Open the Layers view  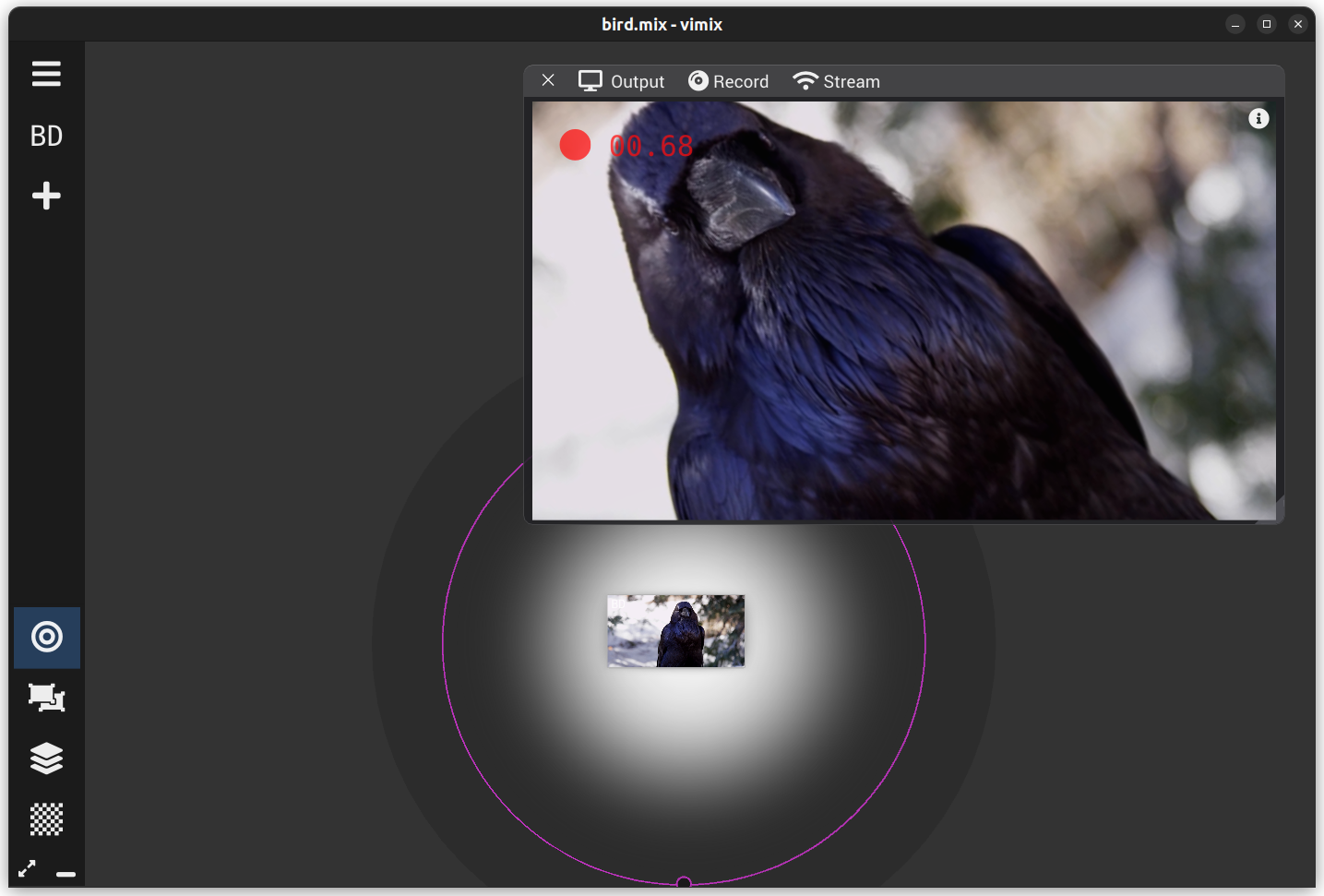[46, 759]
